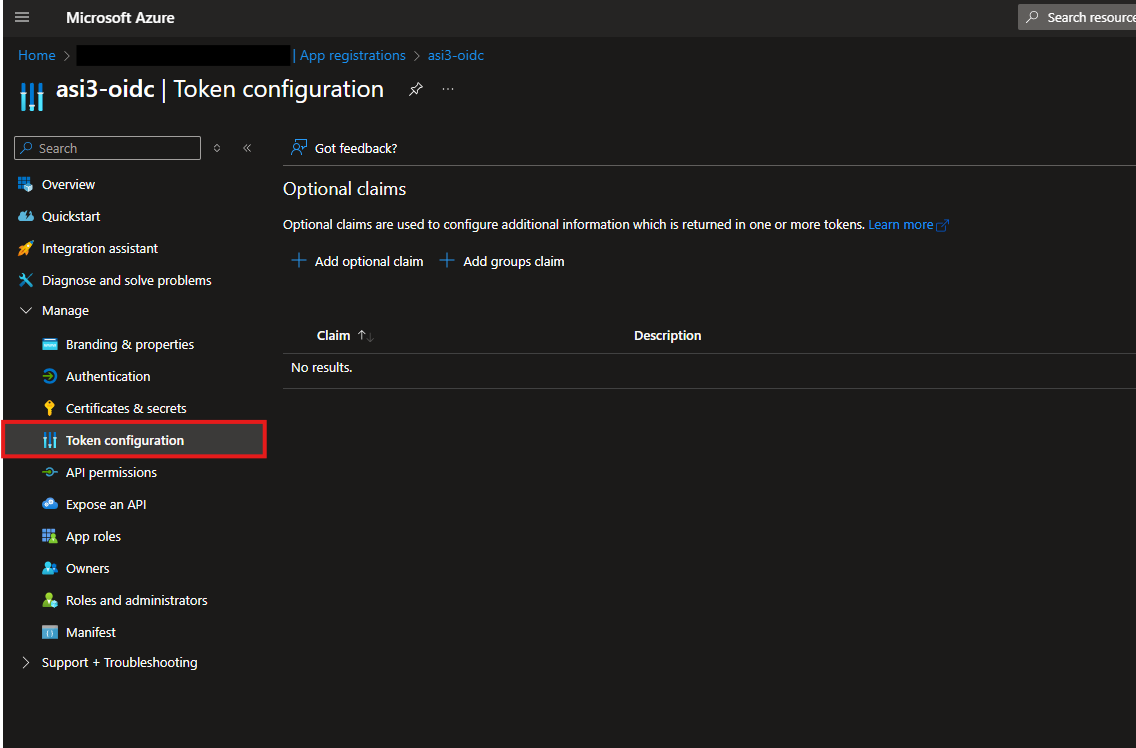Click Owners people icon
The height and width of the screenshot is (748, 1136).
coord(49,568)
